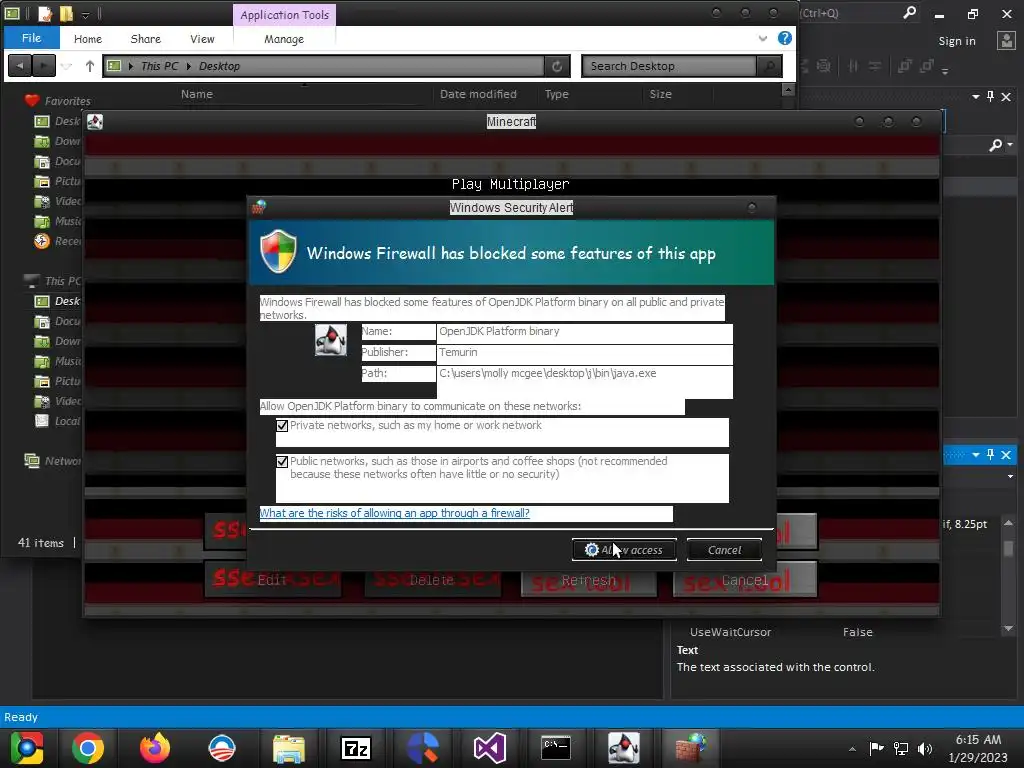This screenshot has height=768, width=1024.
Task: Open Firefox from the taskbar
Action: click(x=155, y=748)
